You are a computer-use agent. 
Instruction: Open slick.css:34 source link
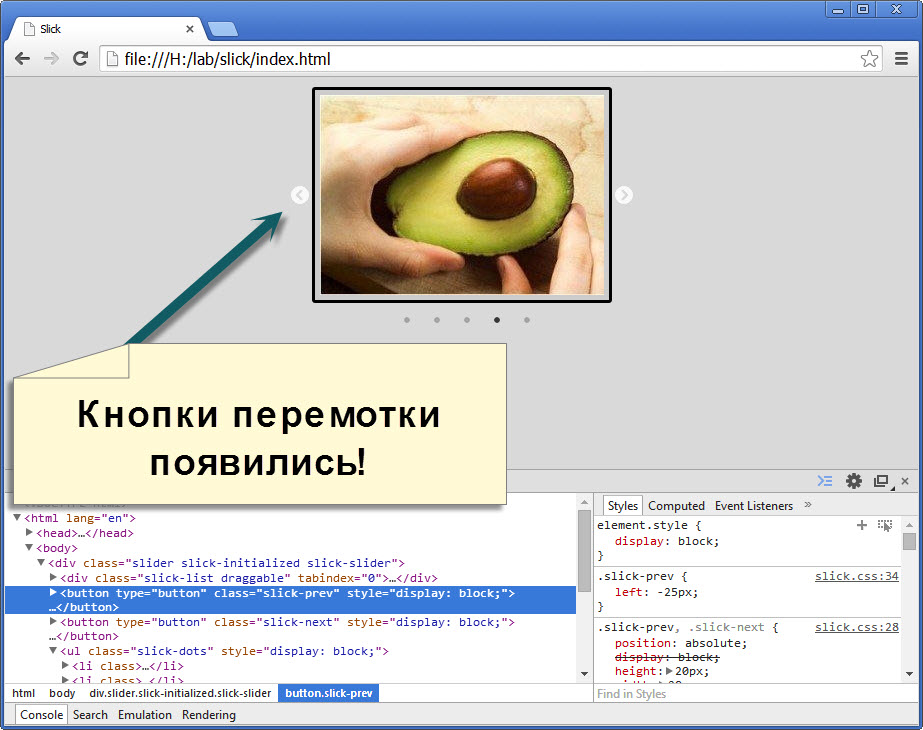pos(856,576)
